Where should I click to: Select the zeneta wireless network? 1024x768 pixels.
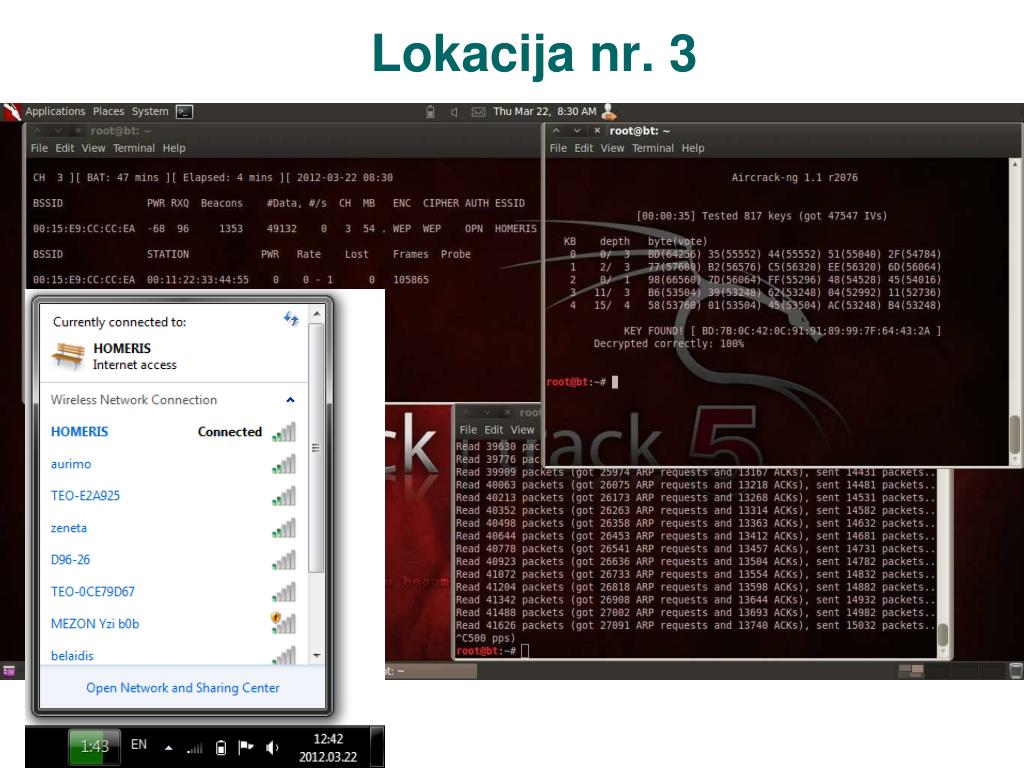(x=173, y=528)
